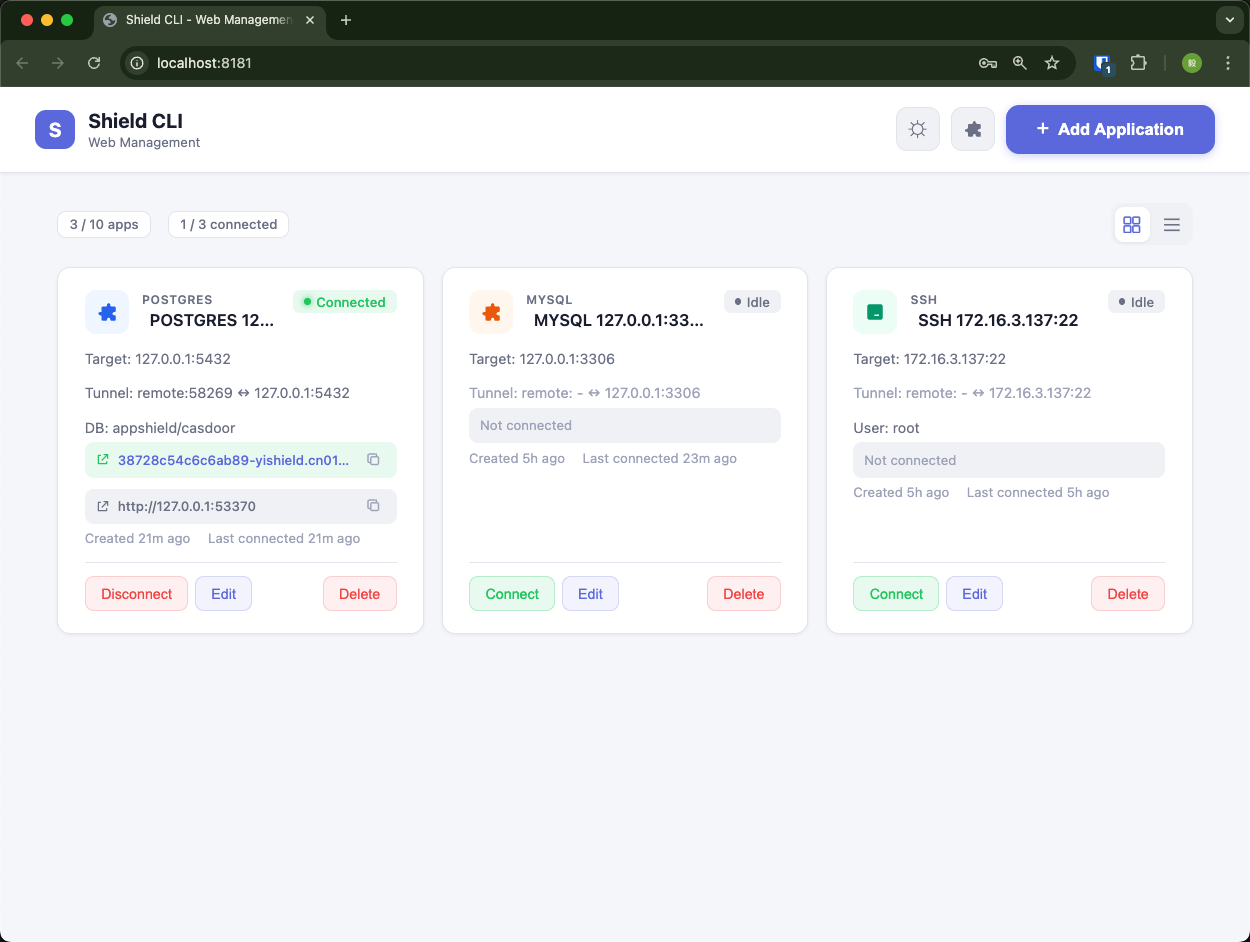
Task: Click the SSH 172.16.3.137:22 card title
Action: point(998,321)
